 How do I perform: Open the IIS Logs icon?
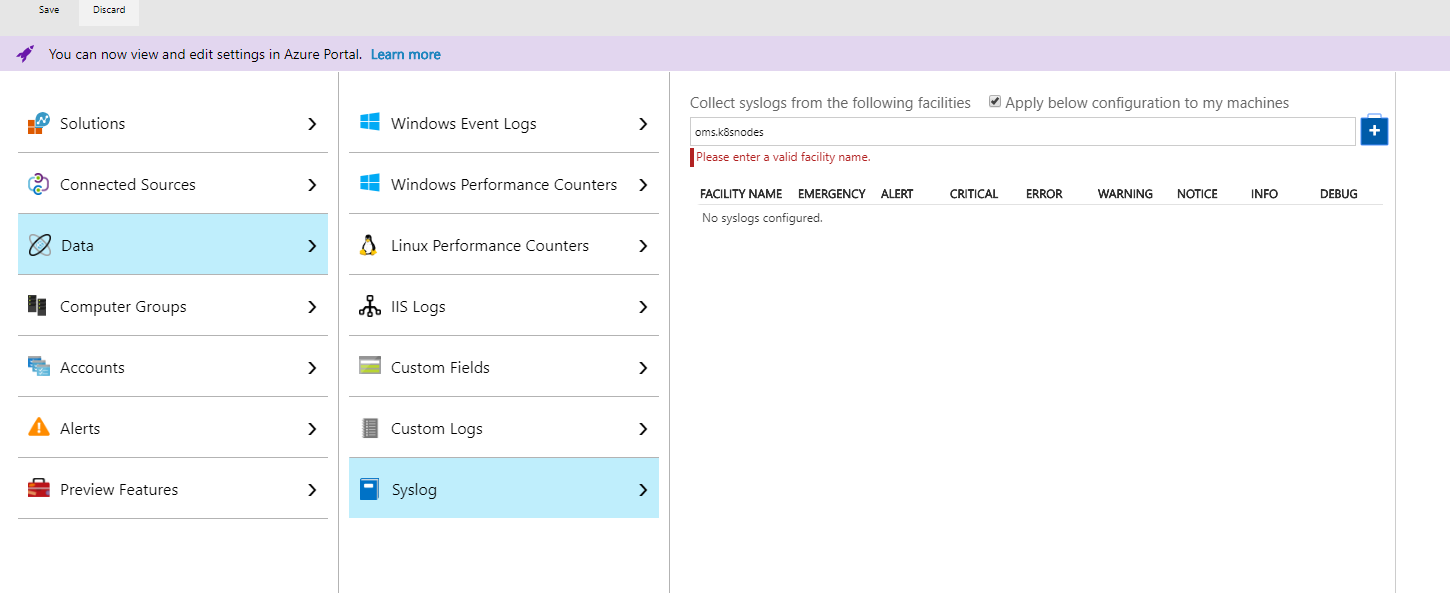[x=371, y=306]
